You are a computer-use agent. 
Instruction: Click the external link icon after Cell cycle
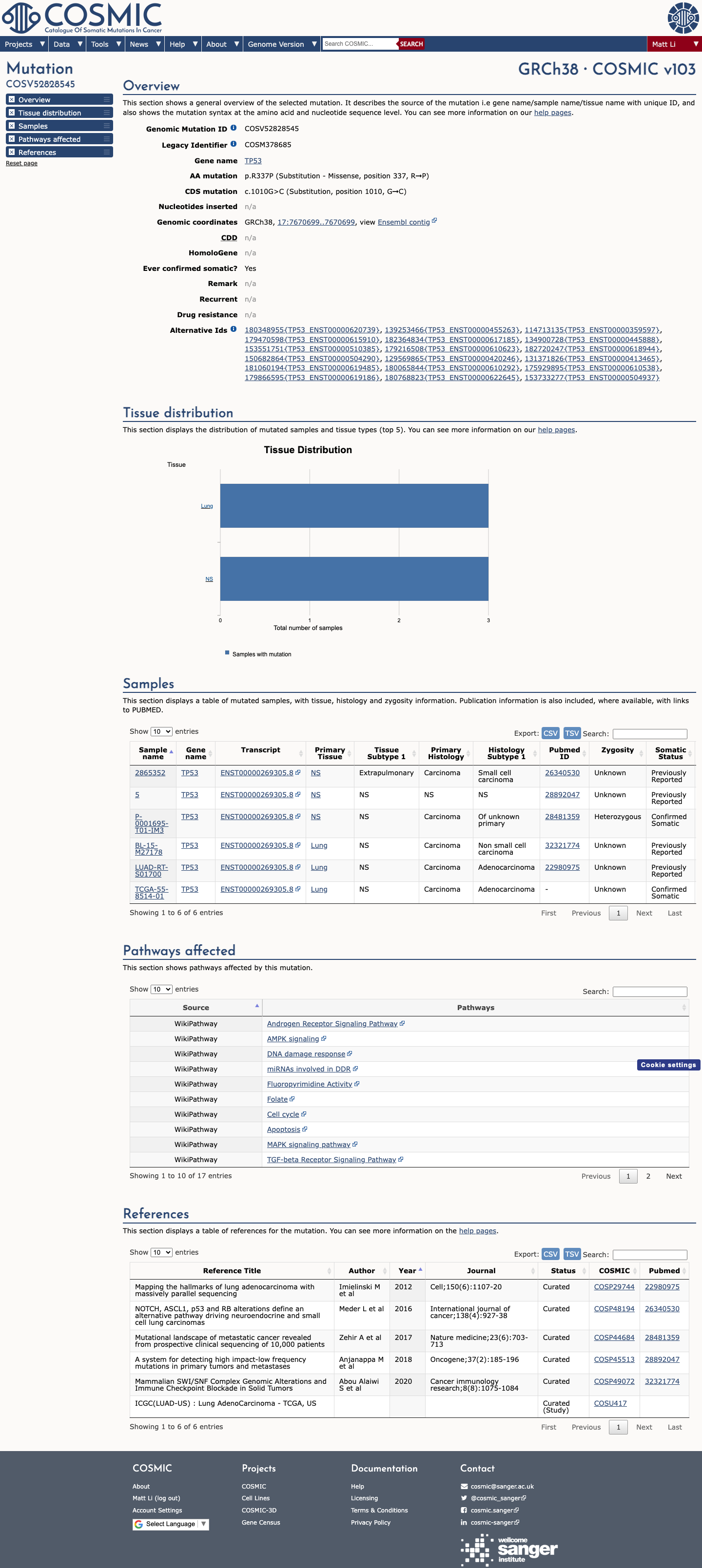[304, 1114]
